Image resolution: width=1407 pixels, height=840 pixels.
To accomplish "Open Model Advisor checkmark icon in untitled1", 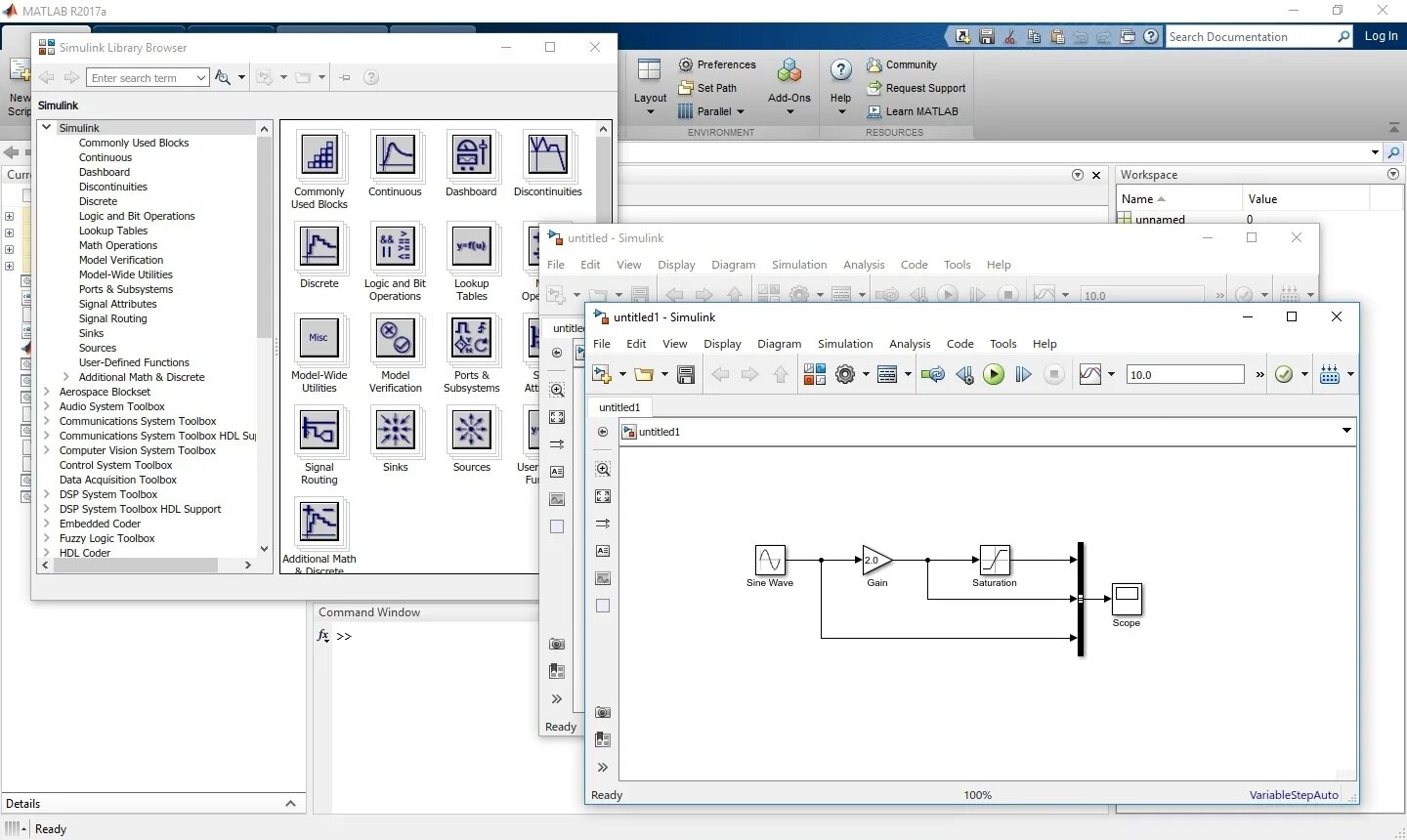I will tap(1284, 374).
